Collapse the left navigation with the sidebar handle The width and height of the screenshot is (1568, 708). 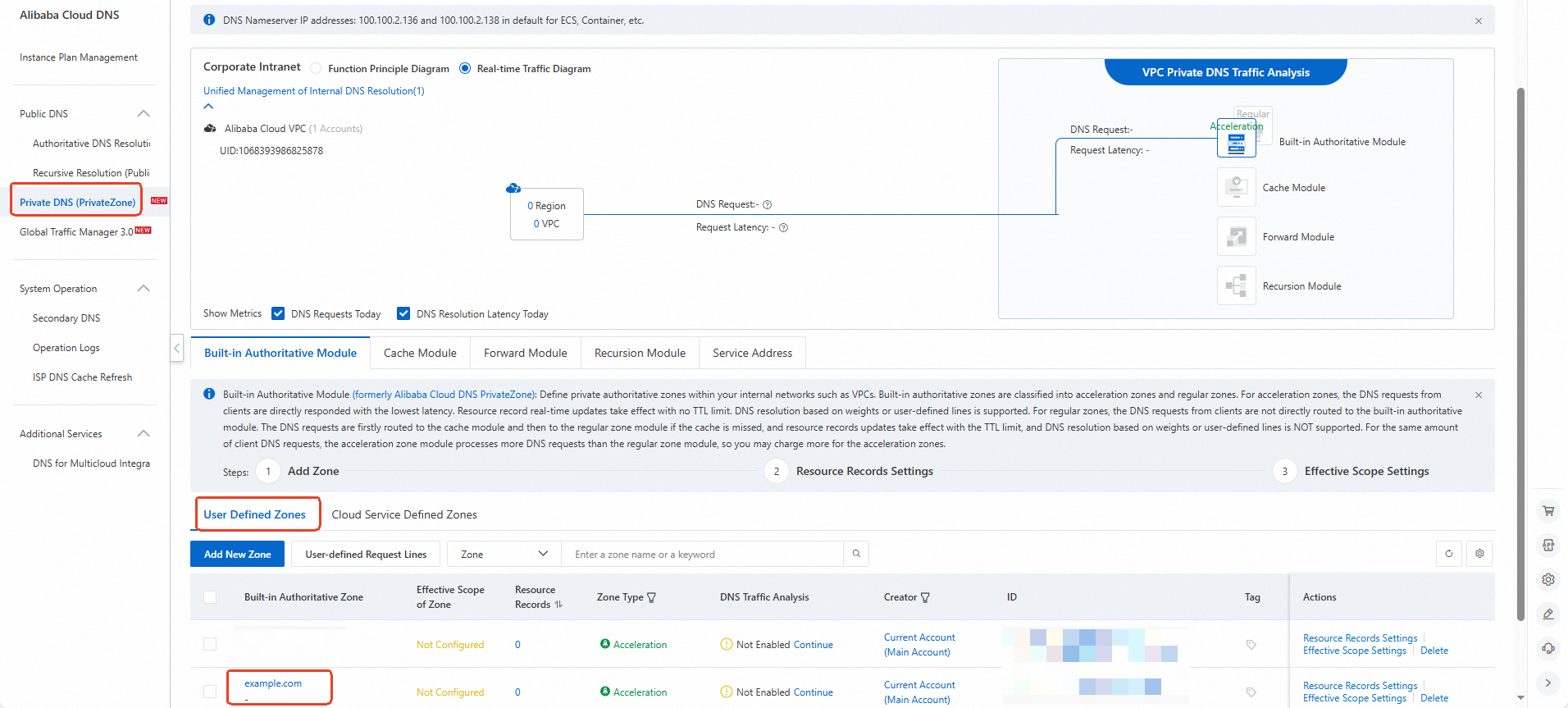click(176, 348)
